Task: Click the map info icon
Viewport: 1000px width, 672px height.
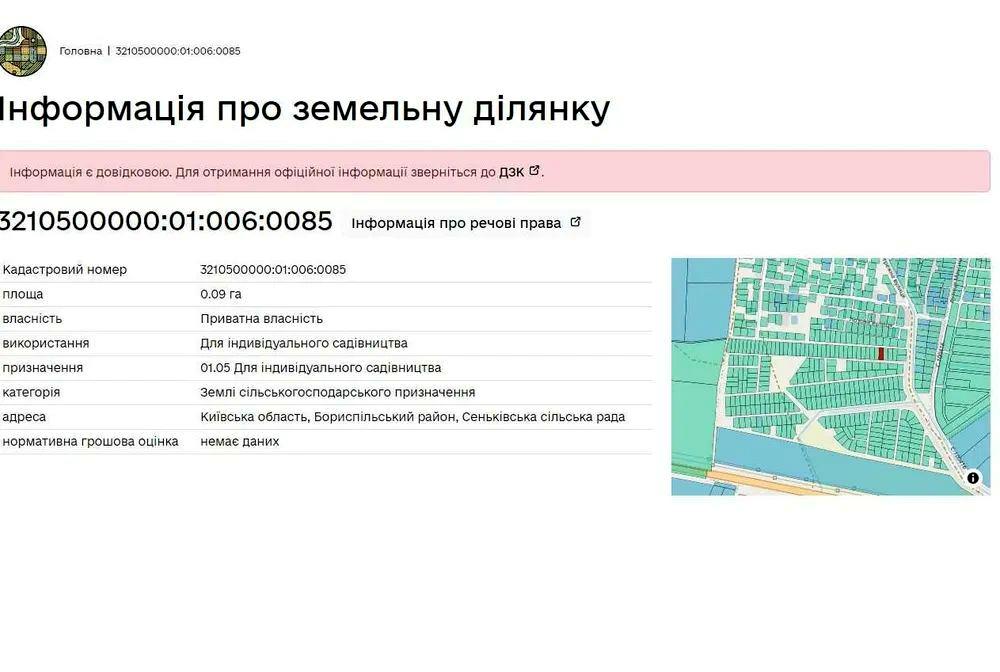Action: pyautogui.click(x=973, y=478)
